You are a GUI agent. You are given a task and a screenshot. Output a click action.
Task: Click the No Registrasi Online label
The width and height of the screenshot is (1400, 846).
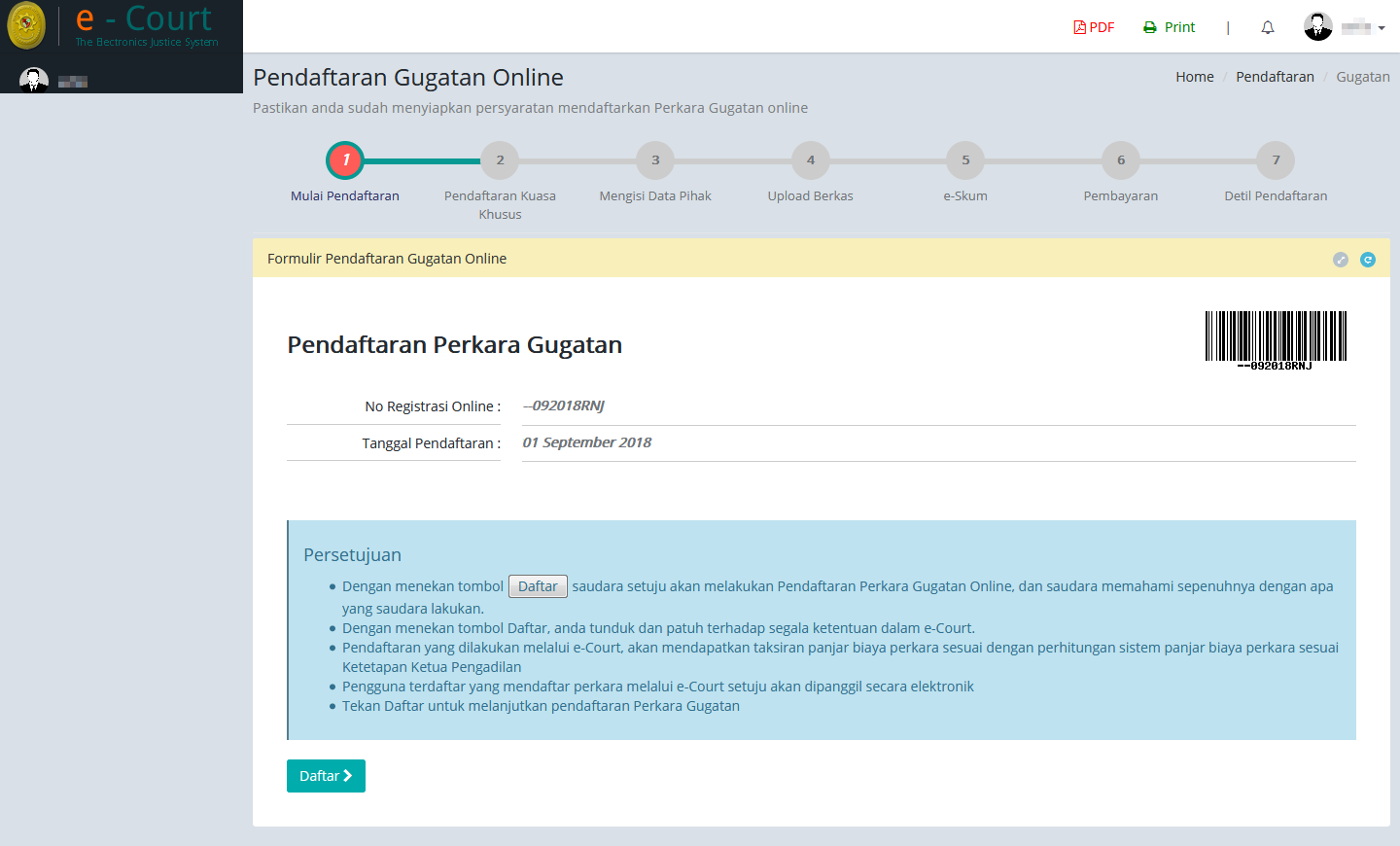pos(433,406)
